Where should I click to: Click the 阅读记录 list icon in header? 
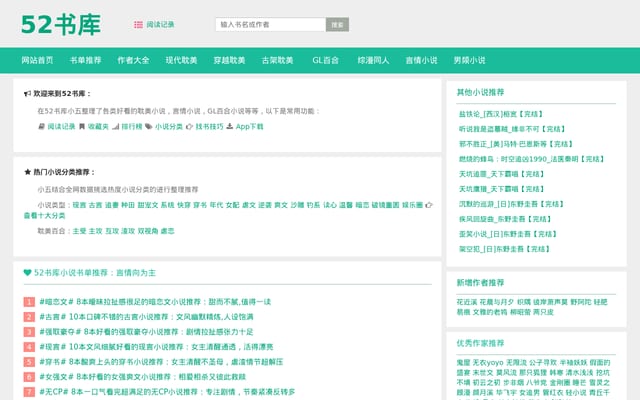(x=138, y=24)
